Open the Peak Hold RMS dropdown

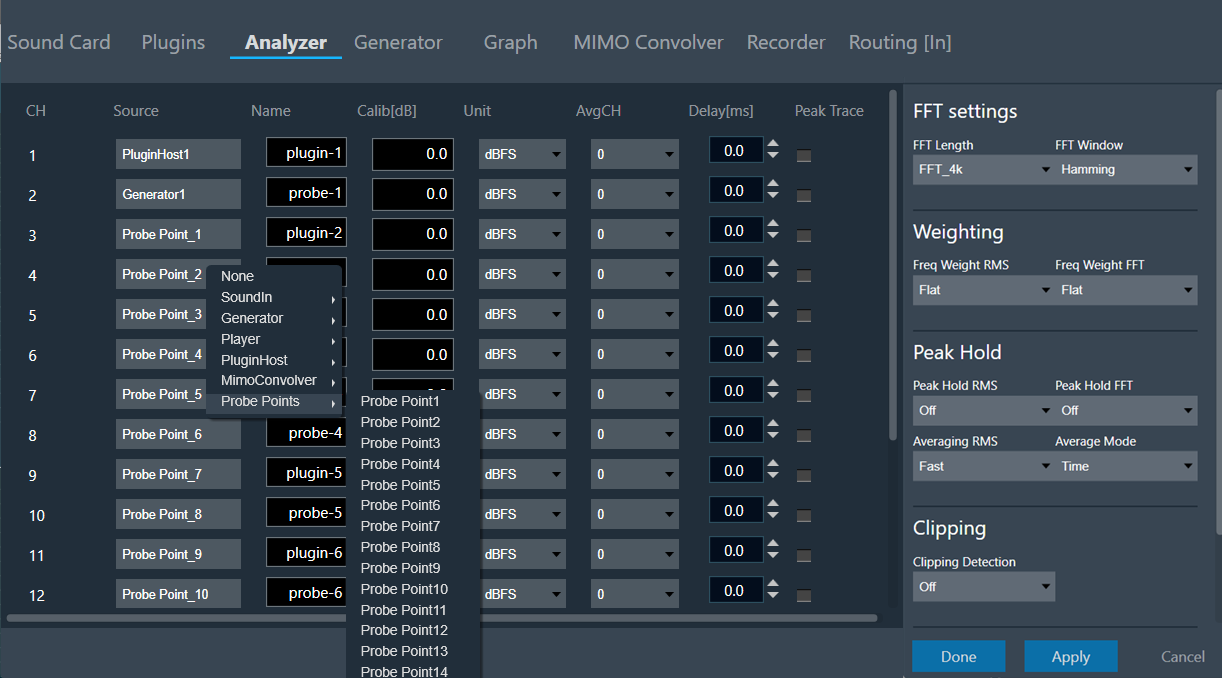click(x=984, y=410)
